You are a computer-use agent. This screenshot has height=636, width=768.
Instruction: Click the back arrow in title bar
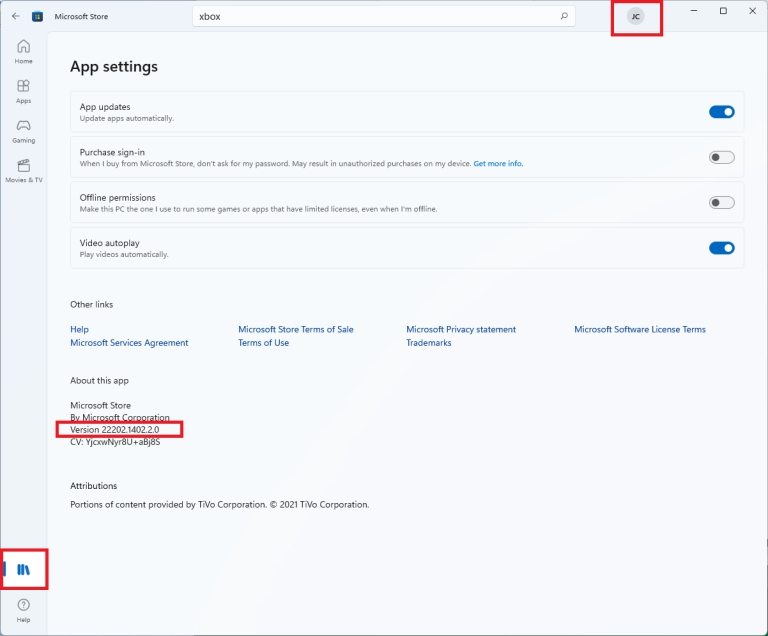[16, 16]
